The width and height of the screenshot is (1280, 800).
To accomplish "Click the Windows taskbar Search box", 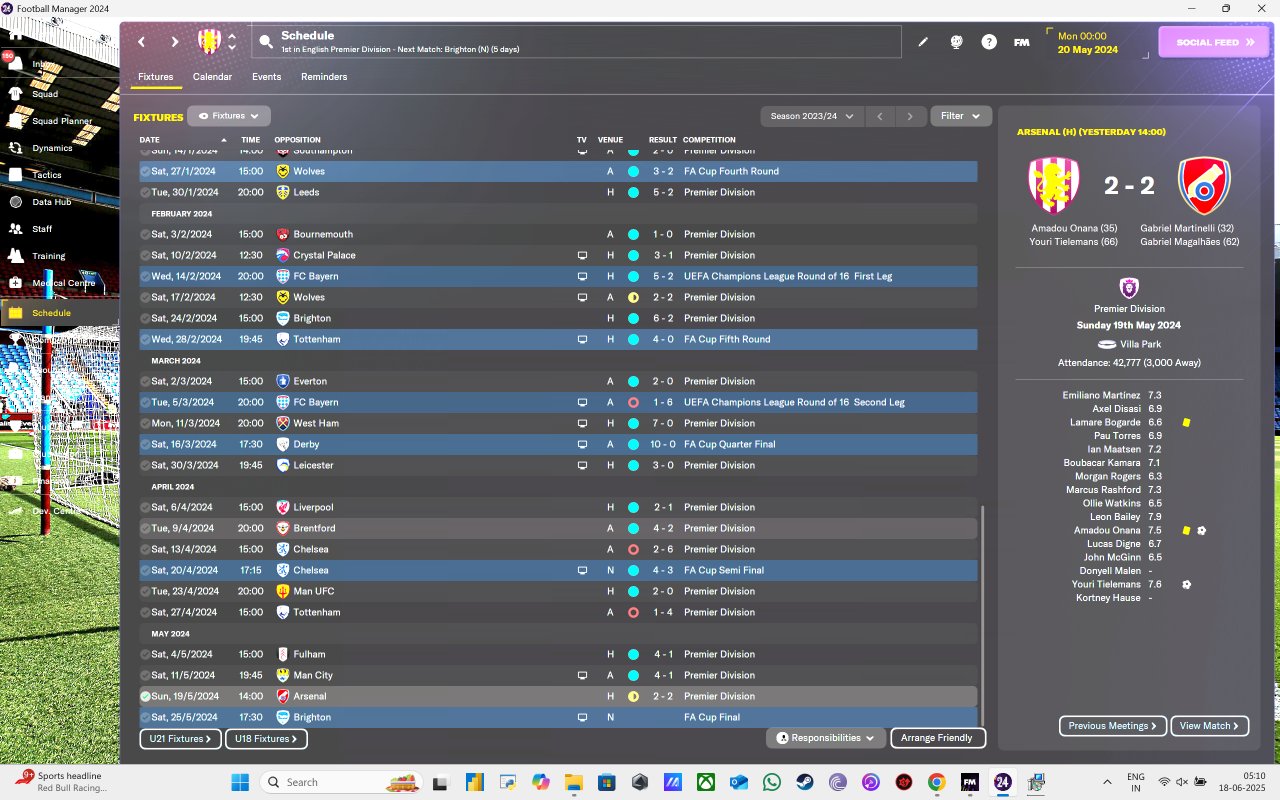I will (340, 782).
